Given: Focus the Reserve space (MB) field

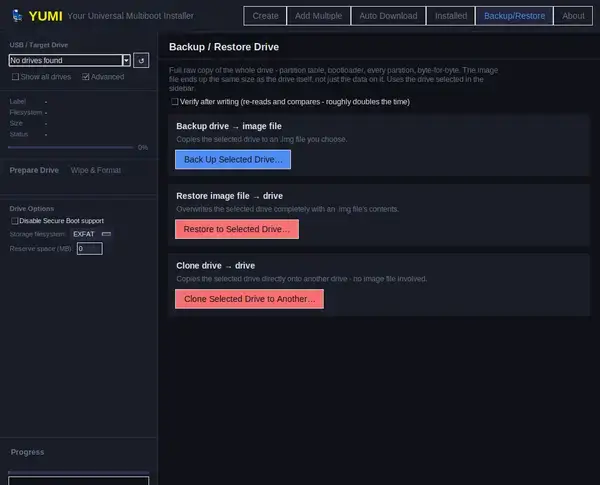Looking at the screenshot, I should (90, 249).
